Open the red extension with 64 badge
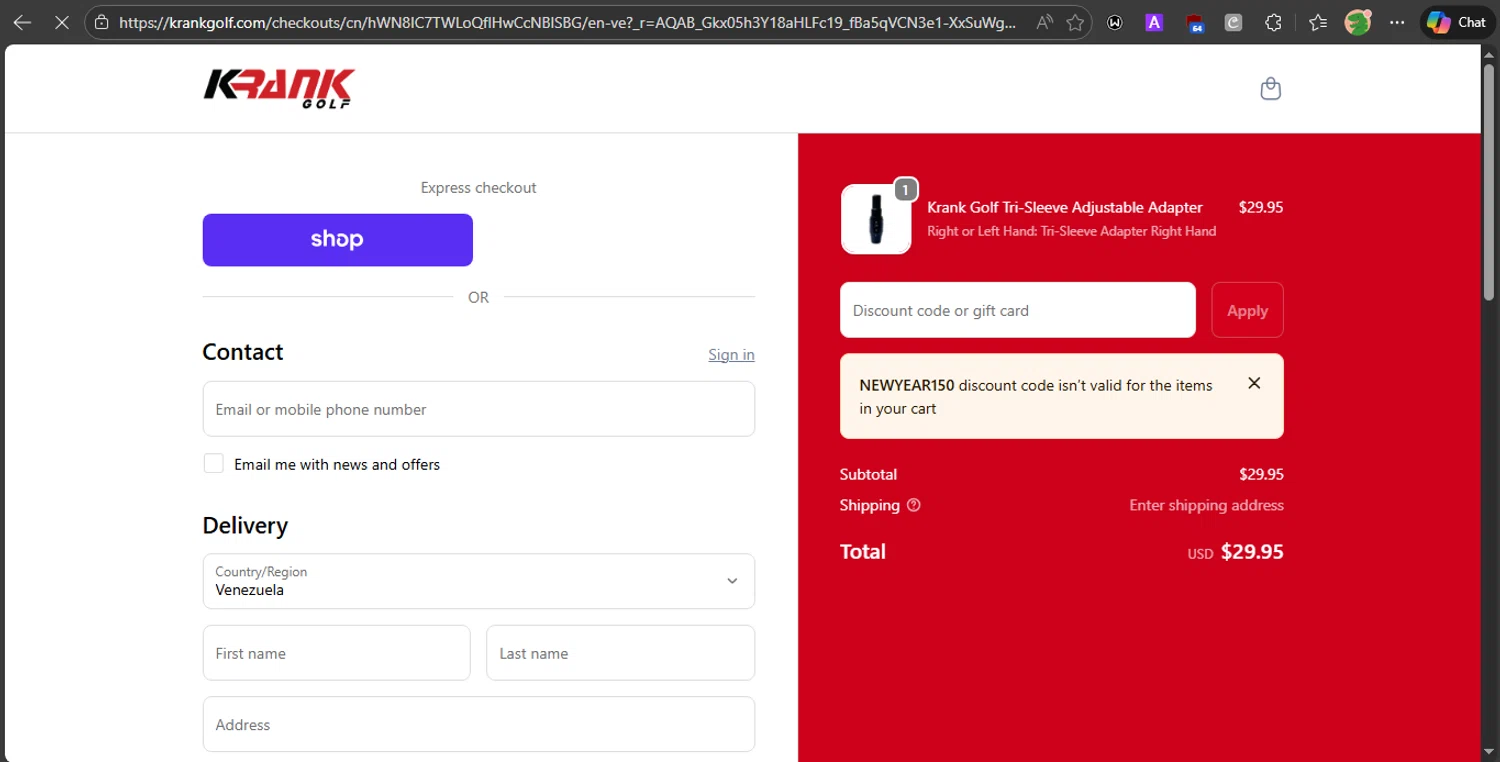Screen dimensions: 1500x762 coord(1194,23)
